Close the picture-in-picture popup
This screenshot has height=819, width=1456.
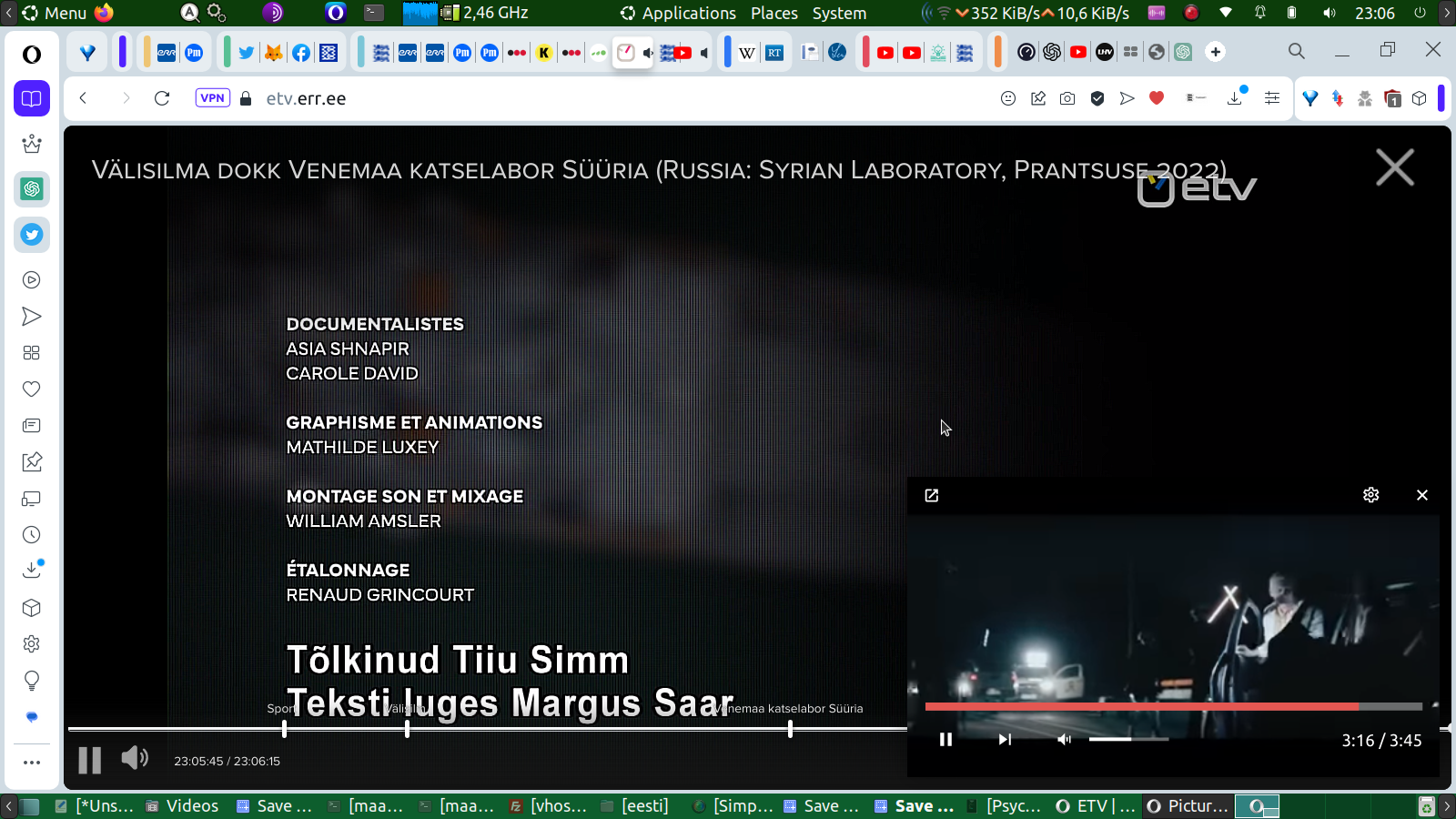(1422, 495)
